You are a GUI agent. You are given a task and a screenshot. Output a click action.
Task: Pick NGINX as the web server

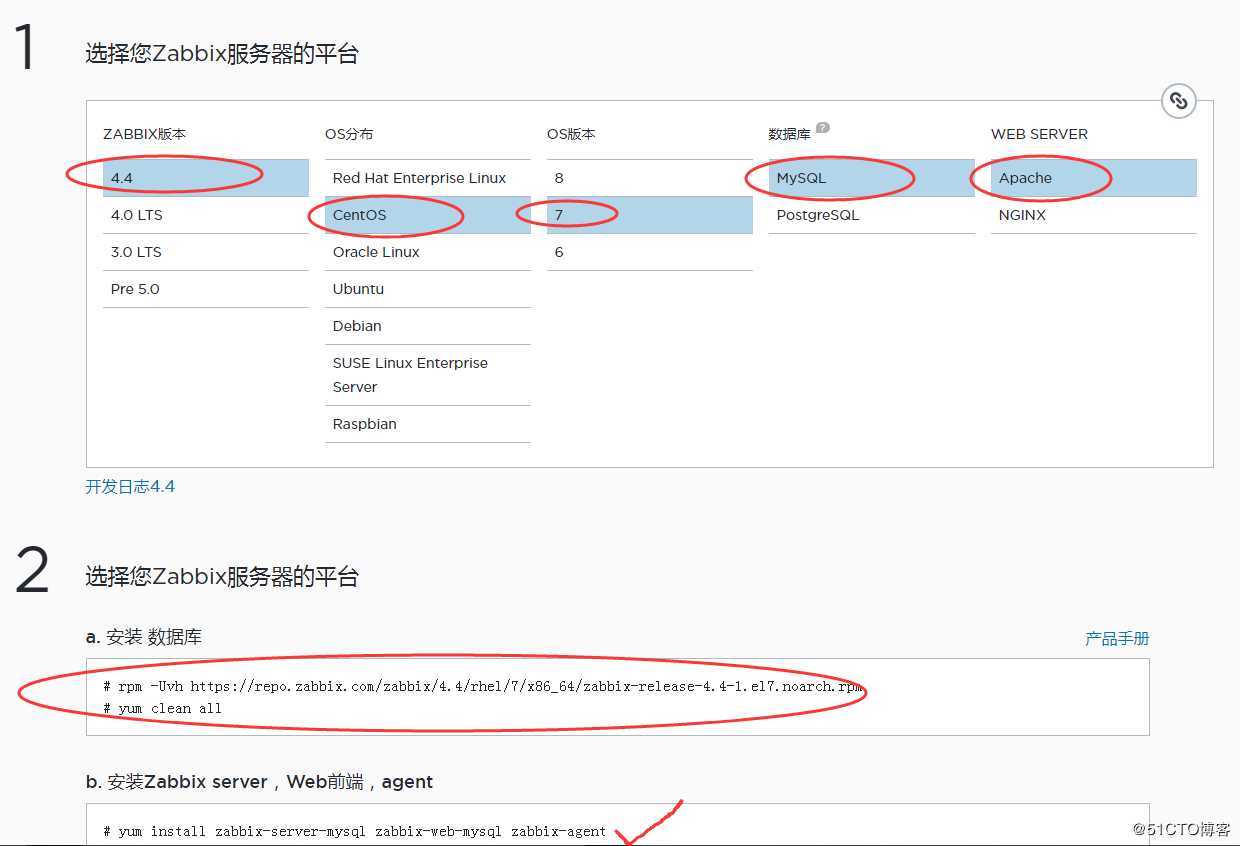tap(1094, 215)
